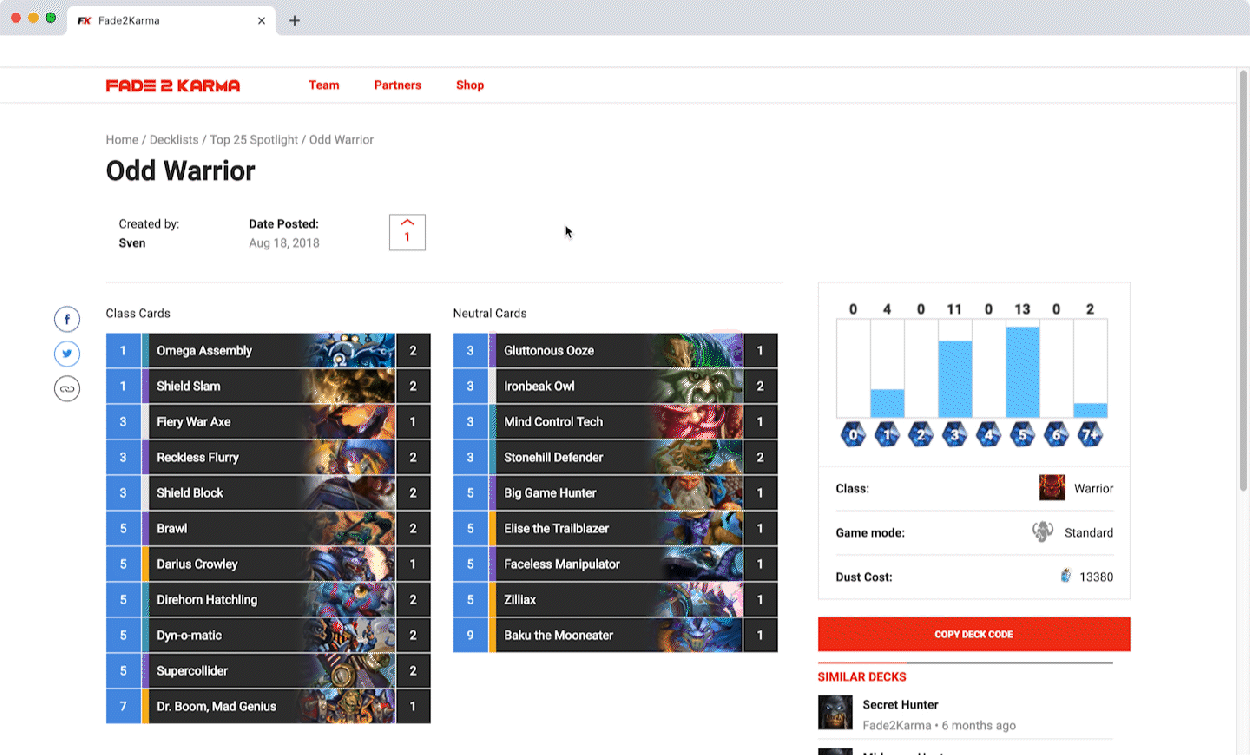
Task: Open the Team menu
Action: pyautogui.click(x=324, y=85)
